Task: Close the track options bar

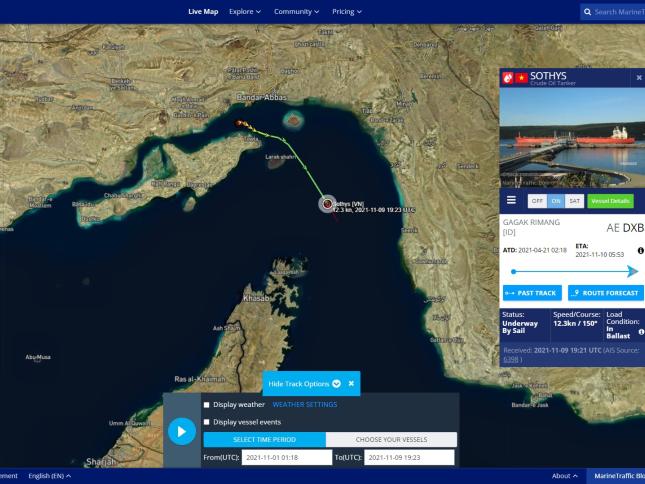Action: pyautogui.click(x=351, y=383)
